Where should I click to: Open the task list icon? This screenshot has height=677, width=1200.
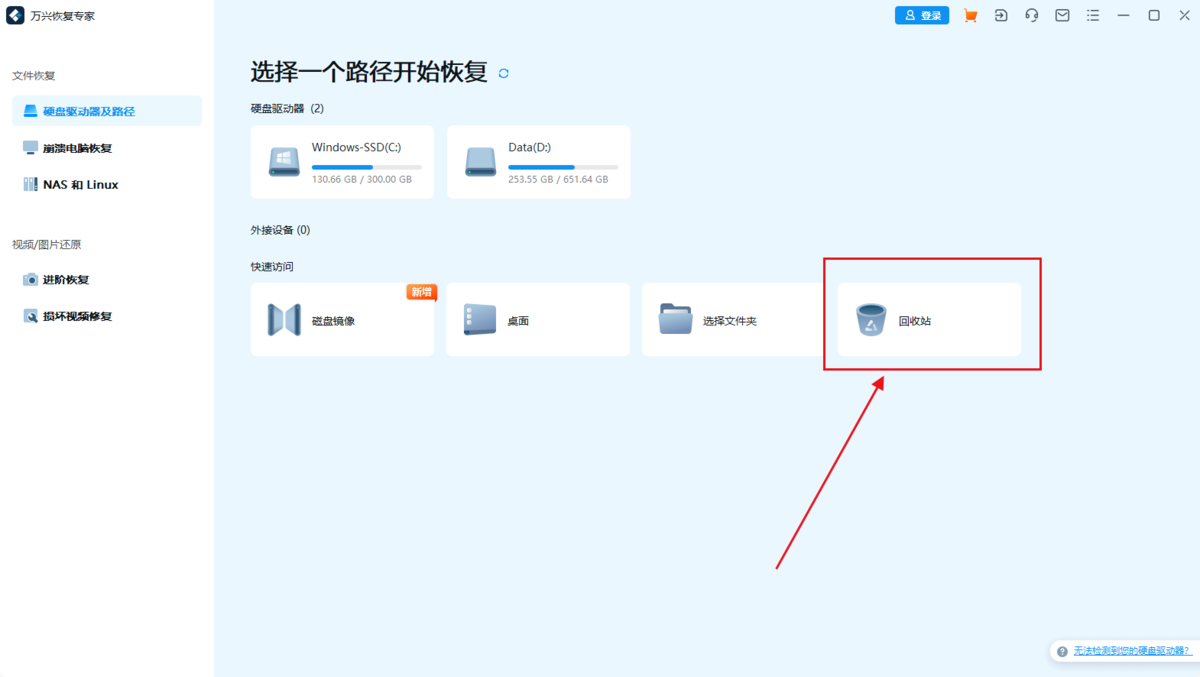[x=1092, y=15]
